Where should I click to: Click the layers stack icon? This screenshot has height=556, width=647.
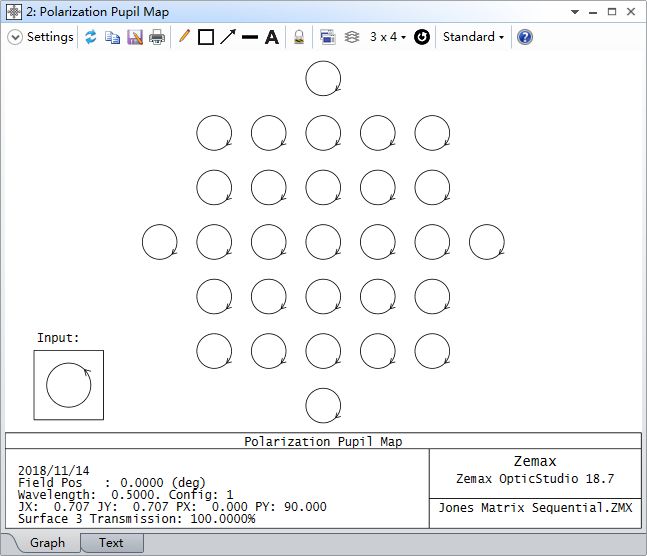pos(352,37)
